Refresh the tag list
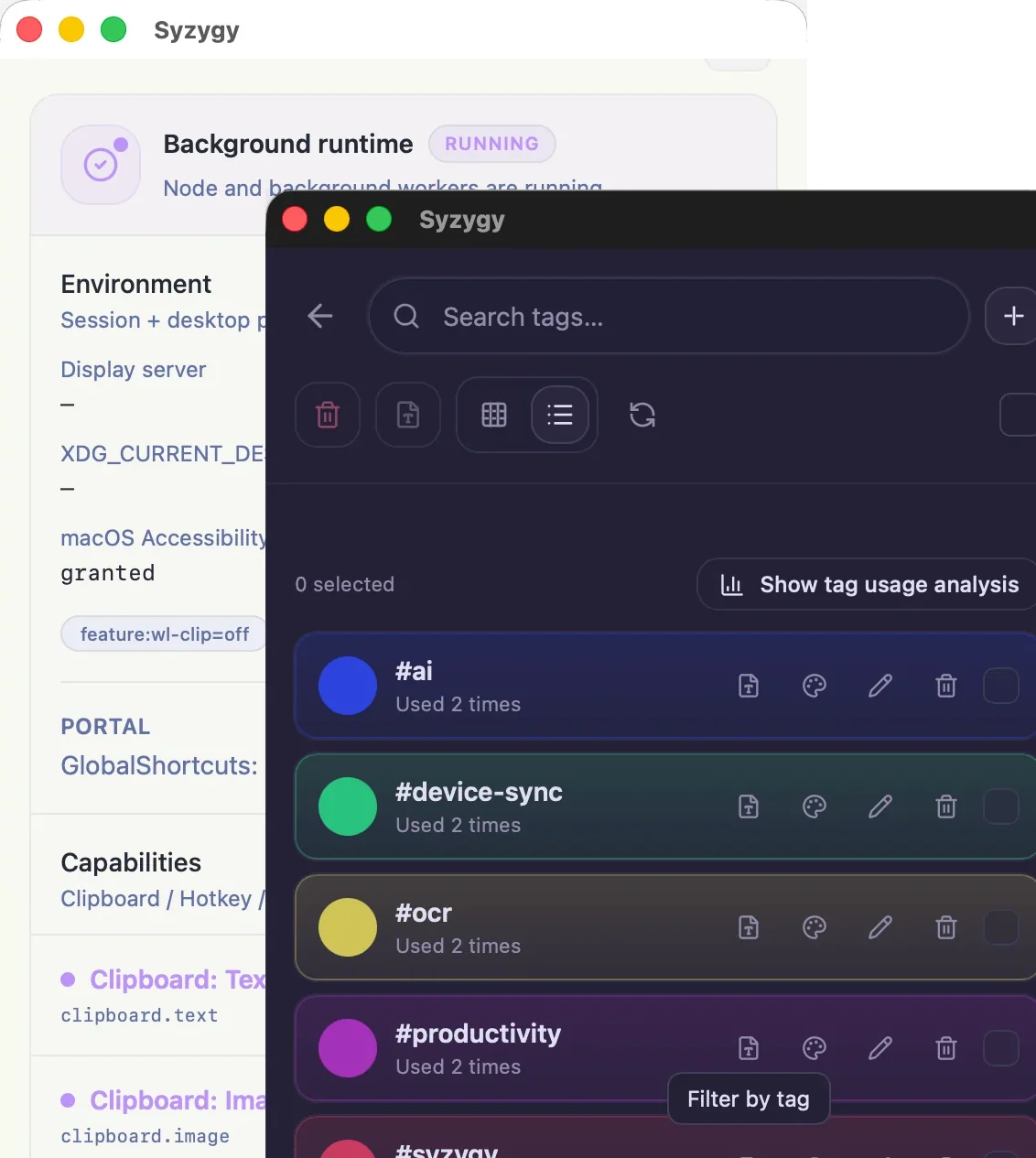Viewport: 1036px width, 1158px height. pos(642,415)
